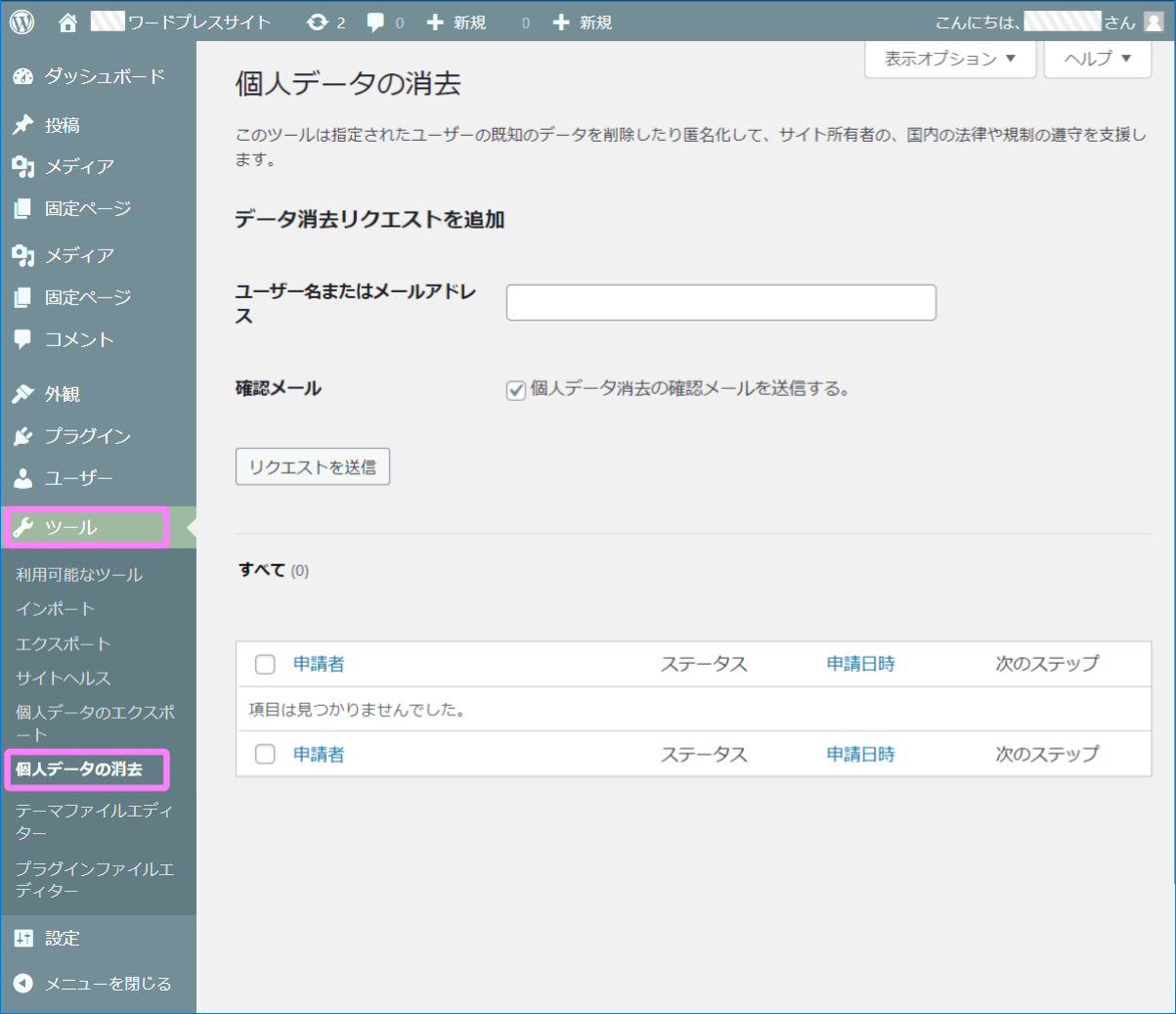Select 個人データのエクスポート in the sidebar
This screenshot has width=1176, height=1014.
click(88, 724)
